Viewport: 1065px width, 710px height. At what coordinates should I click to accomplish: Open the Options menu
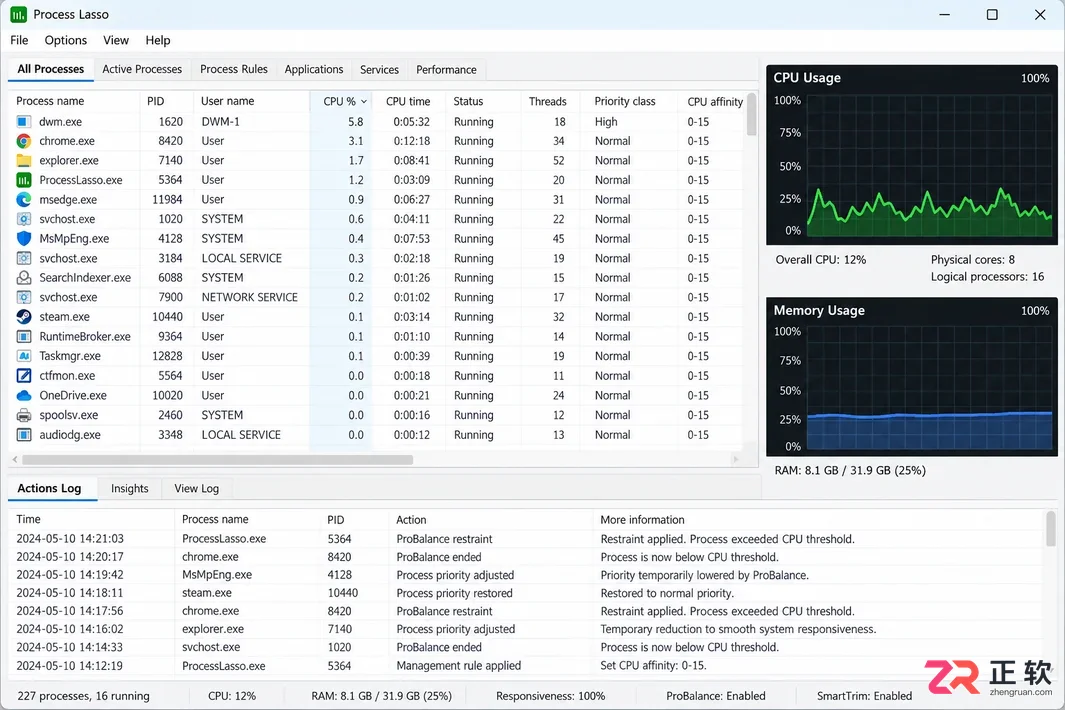pos(66,40)
